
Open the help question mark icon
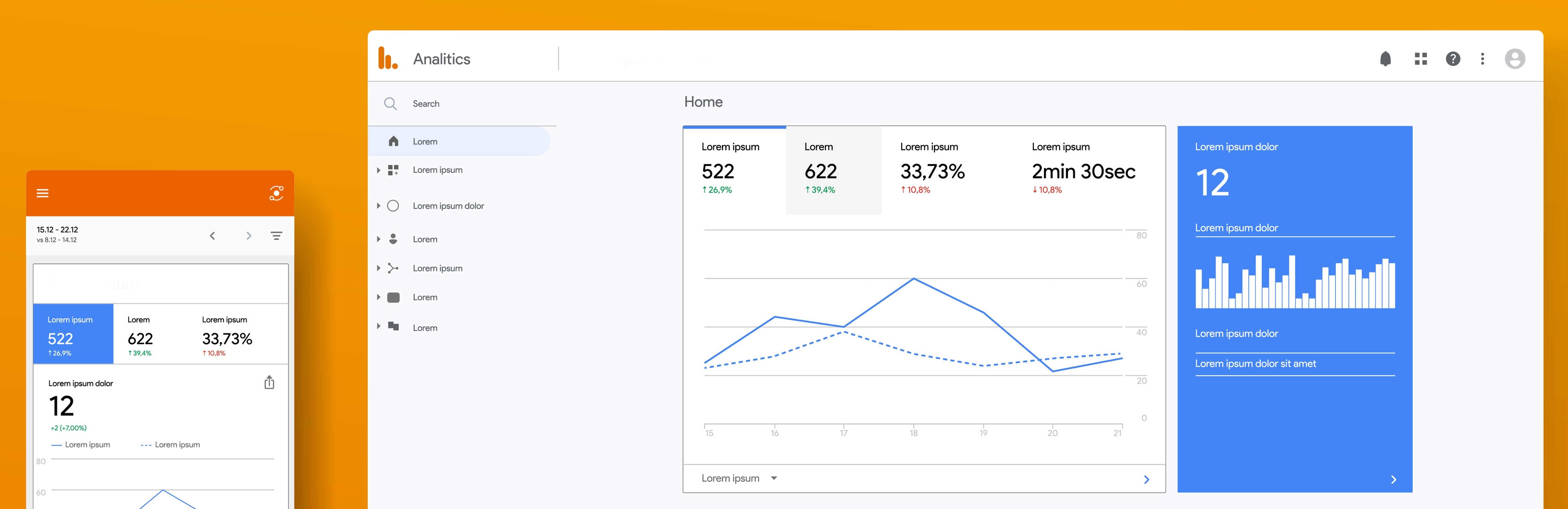(x=1453, y=58)
